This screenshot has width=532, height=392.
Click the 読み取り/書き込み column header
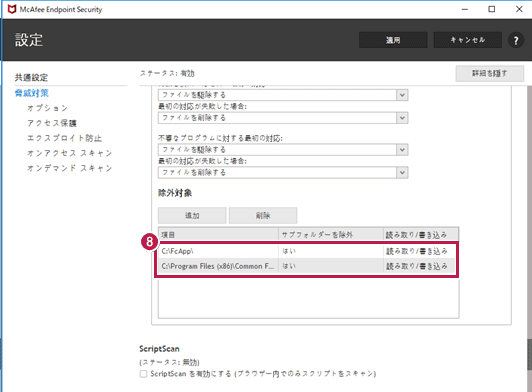point(421,235)
